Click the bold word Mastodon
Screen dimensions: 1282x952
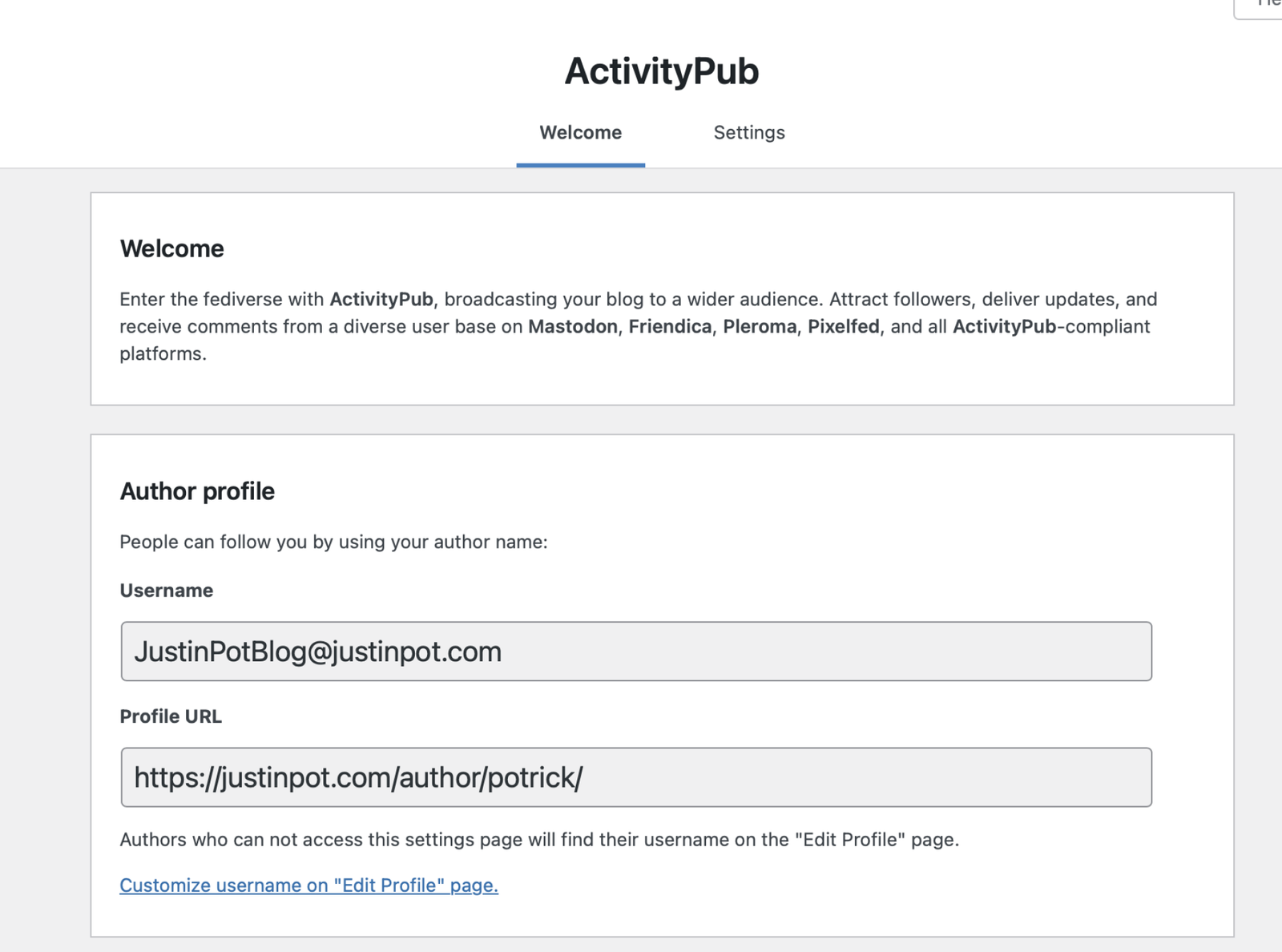pyautogui.click(x=572, y=327)
